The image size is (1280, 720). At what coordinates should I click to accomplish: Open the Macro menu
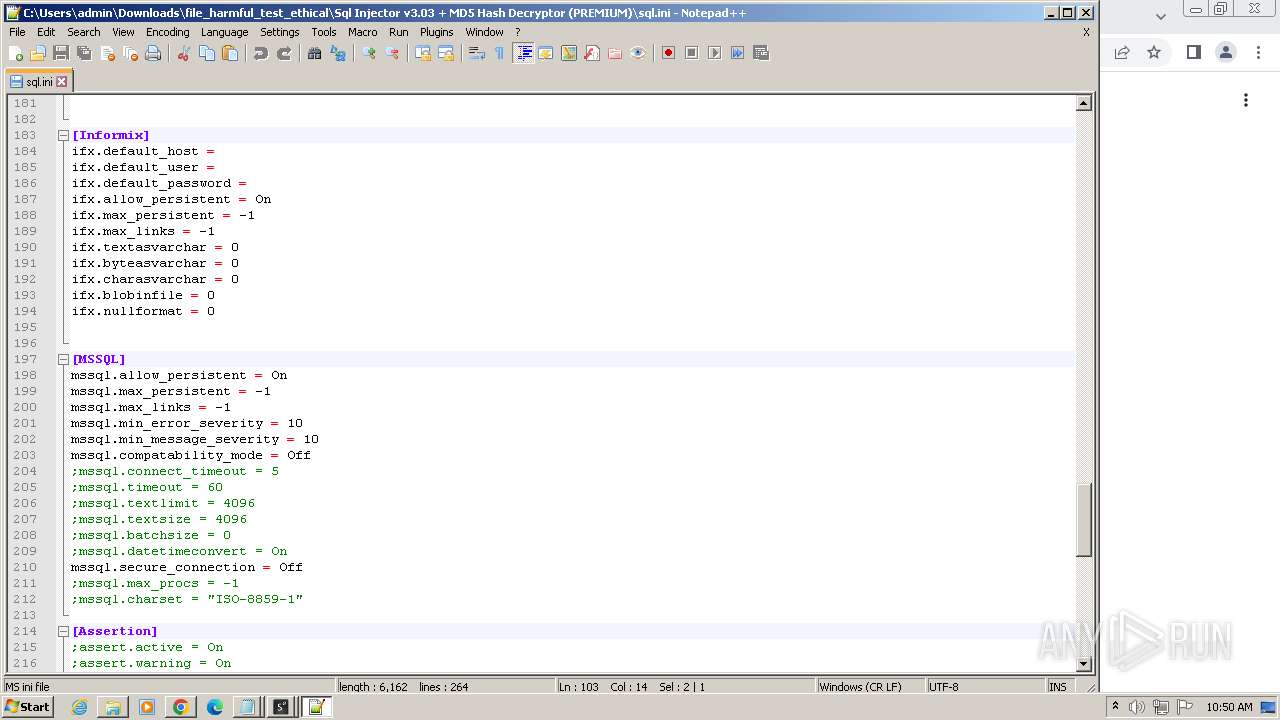tap(362, 32)
